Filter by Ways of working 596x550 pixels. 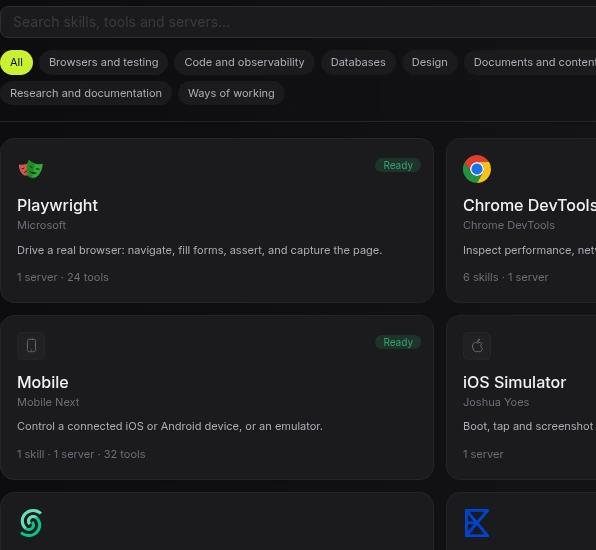click(231, 93)
